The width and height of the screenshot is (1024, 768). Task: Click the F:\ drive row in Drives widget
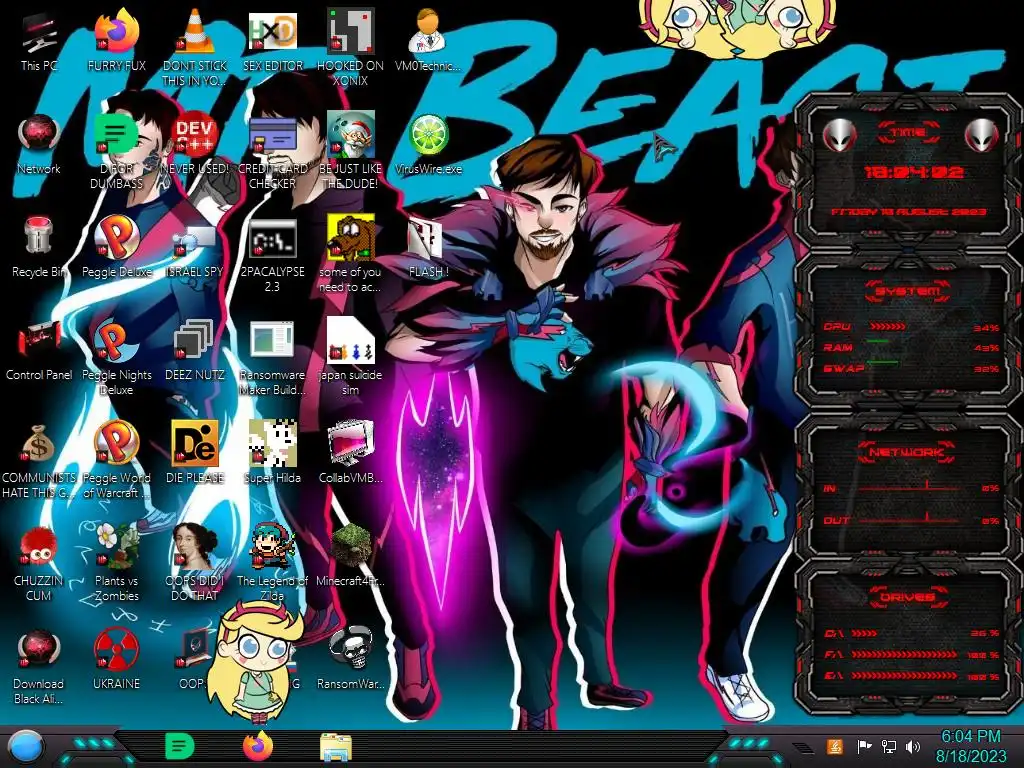click(912, 654)
